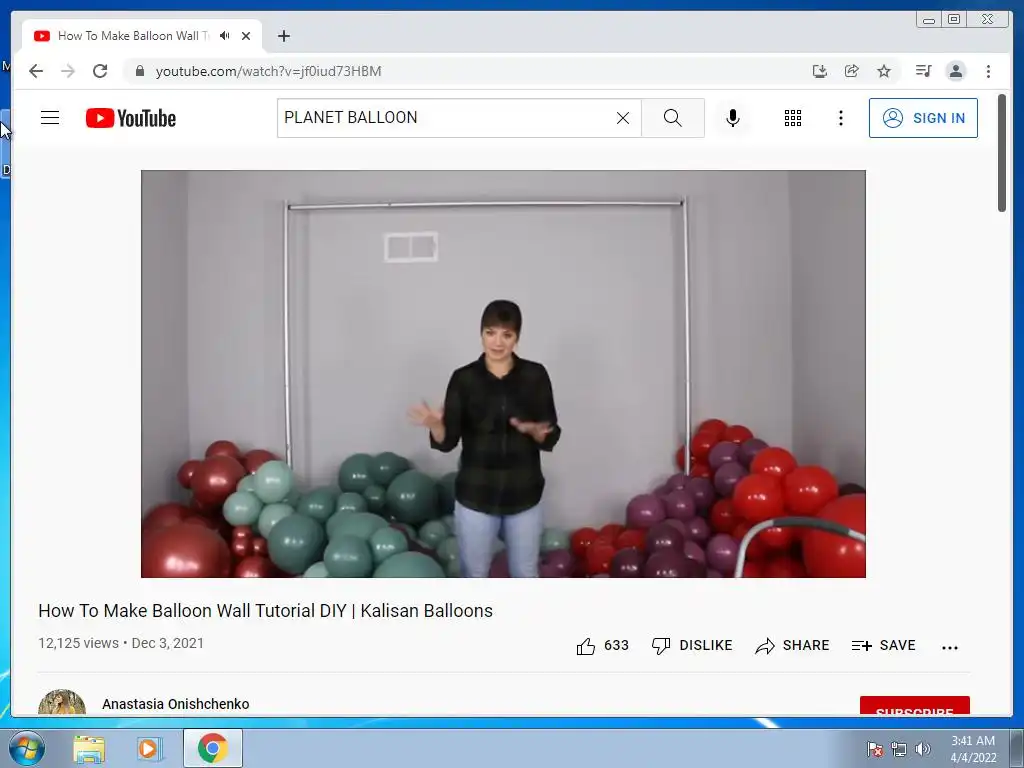
Task: Open YouTube settings three-dot menu
Action: (840, 118)
